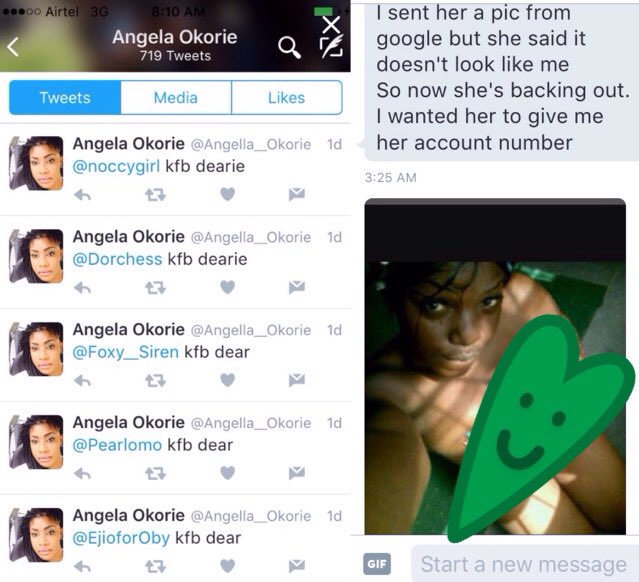Send @Pearlomo tweet via direct message icon

click(x=297, y=473)
